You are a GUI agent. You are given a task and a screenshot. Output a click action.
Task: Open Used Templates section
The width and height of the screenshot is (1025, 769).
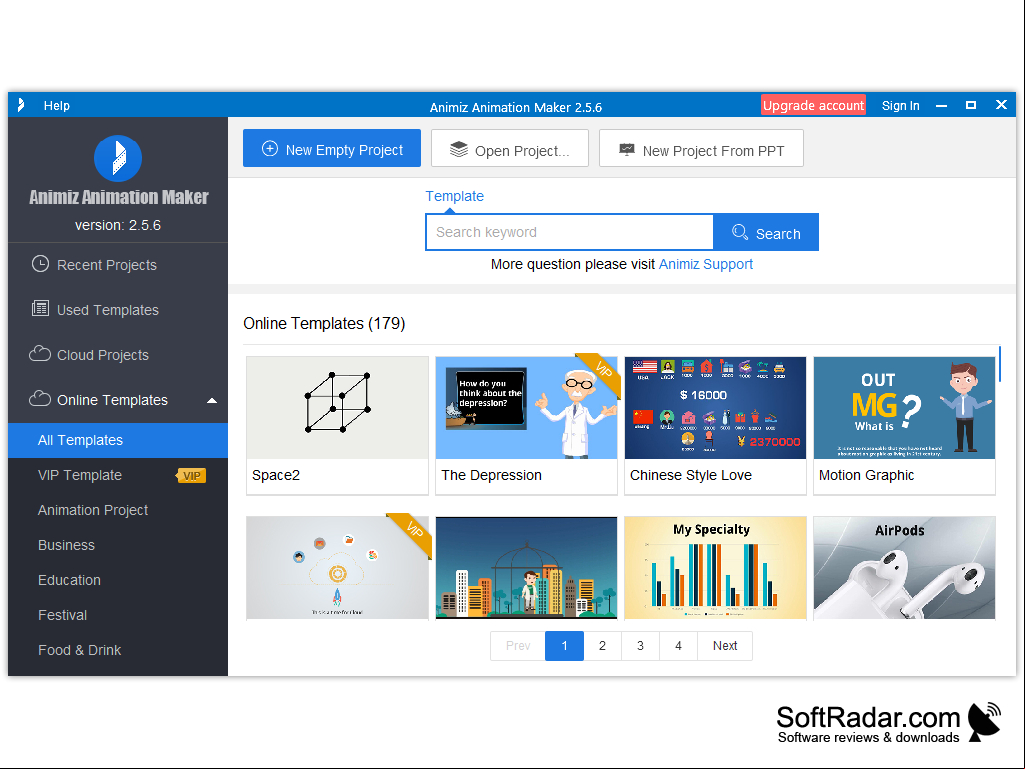(x=118, y=310)
